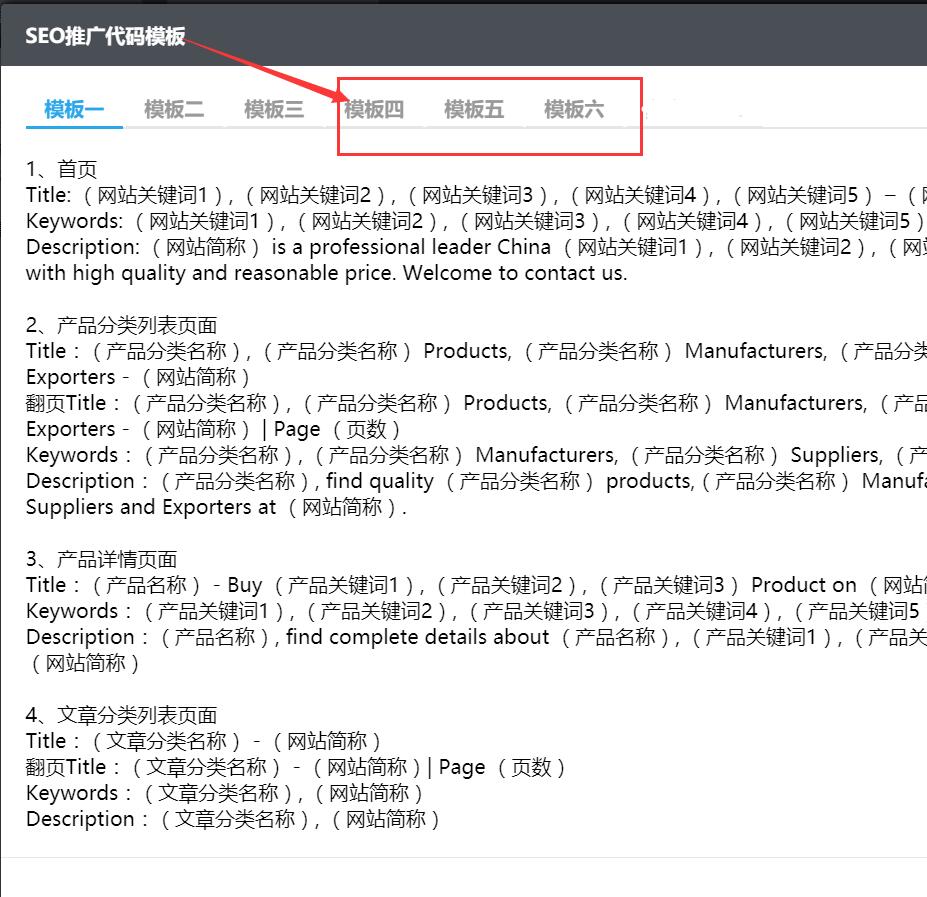Switch to the 模板三 tab
The height and width of the screenshot is (897, 927).
(x=272, y=110)
